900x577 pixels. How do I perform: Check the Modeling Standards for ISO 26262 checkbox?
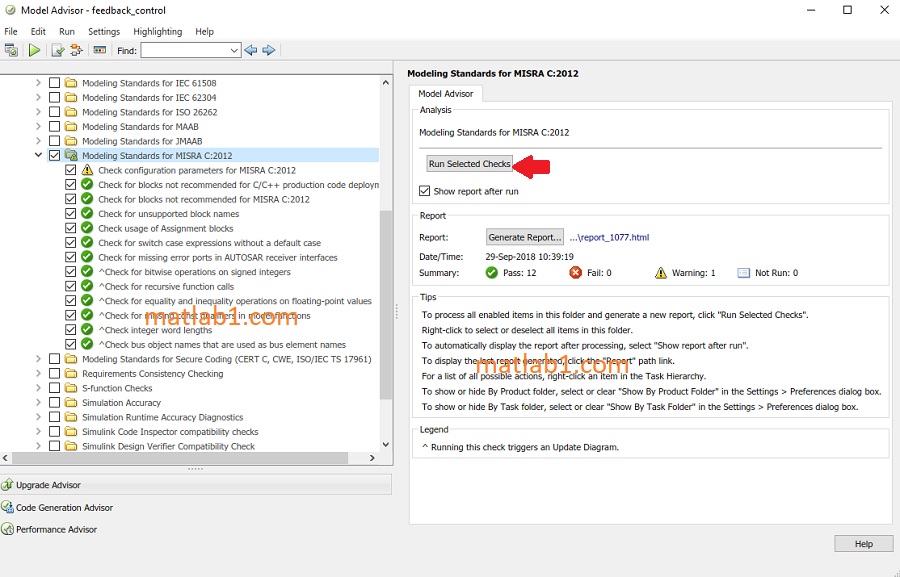click(x=55, y=112)
